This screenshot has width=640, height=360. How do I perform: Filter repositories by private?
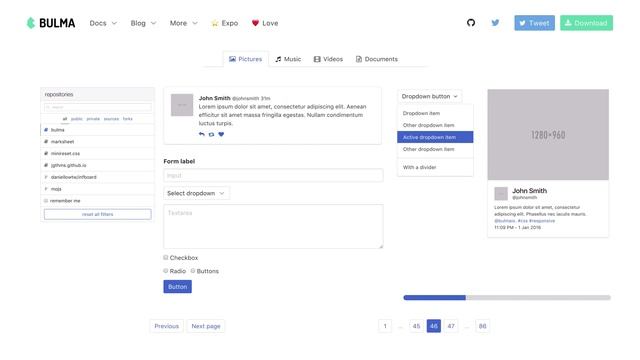point(93,119)
